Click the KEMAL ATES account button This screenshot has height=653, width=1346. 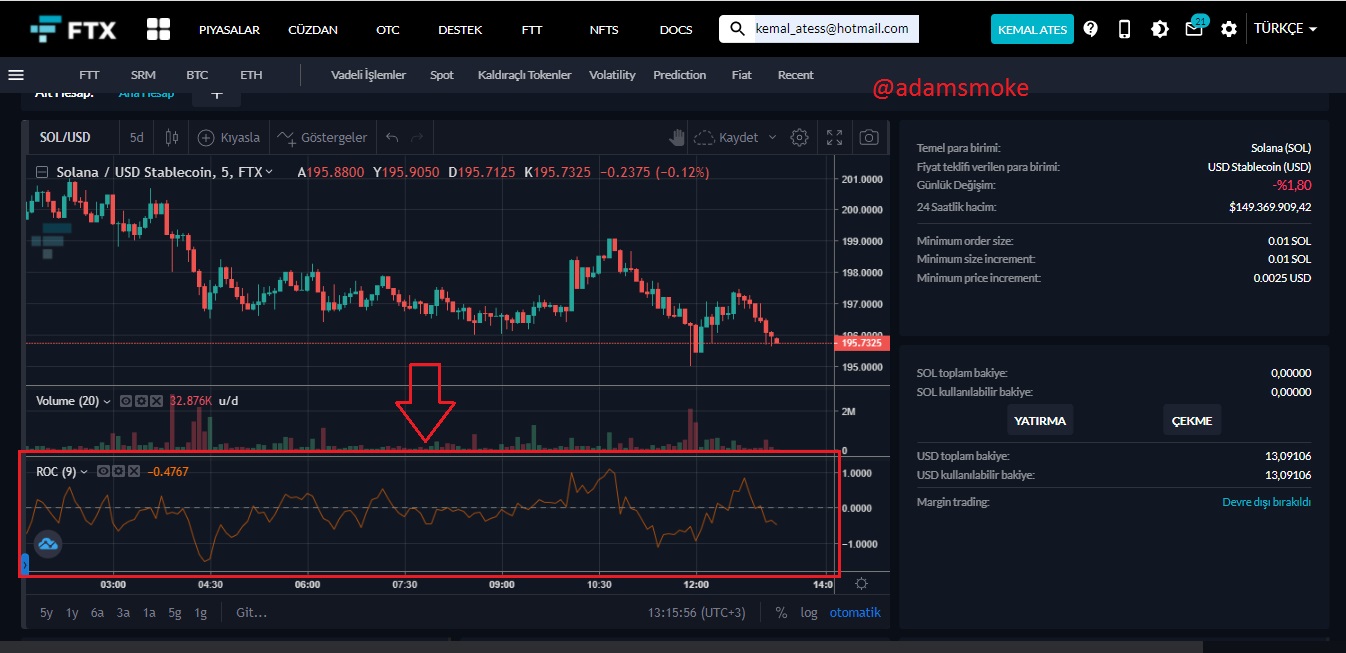click(1032, 29)
